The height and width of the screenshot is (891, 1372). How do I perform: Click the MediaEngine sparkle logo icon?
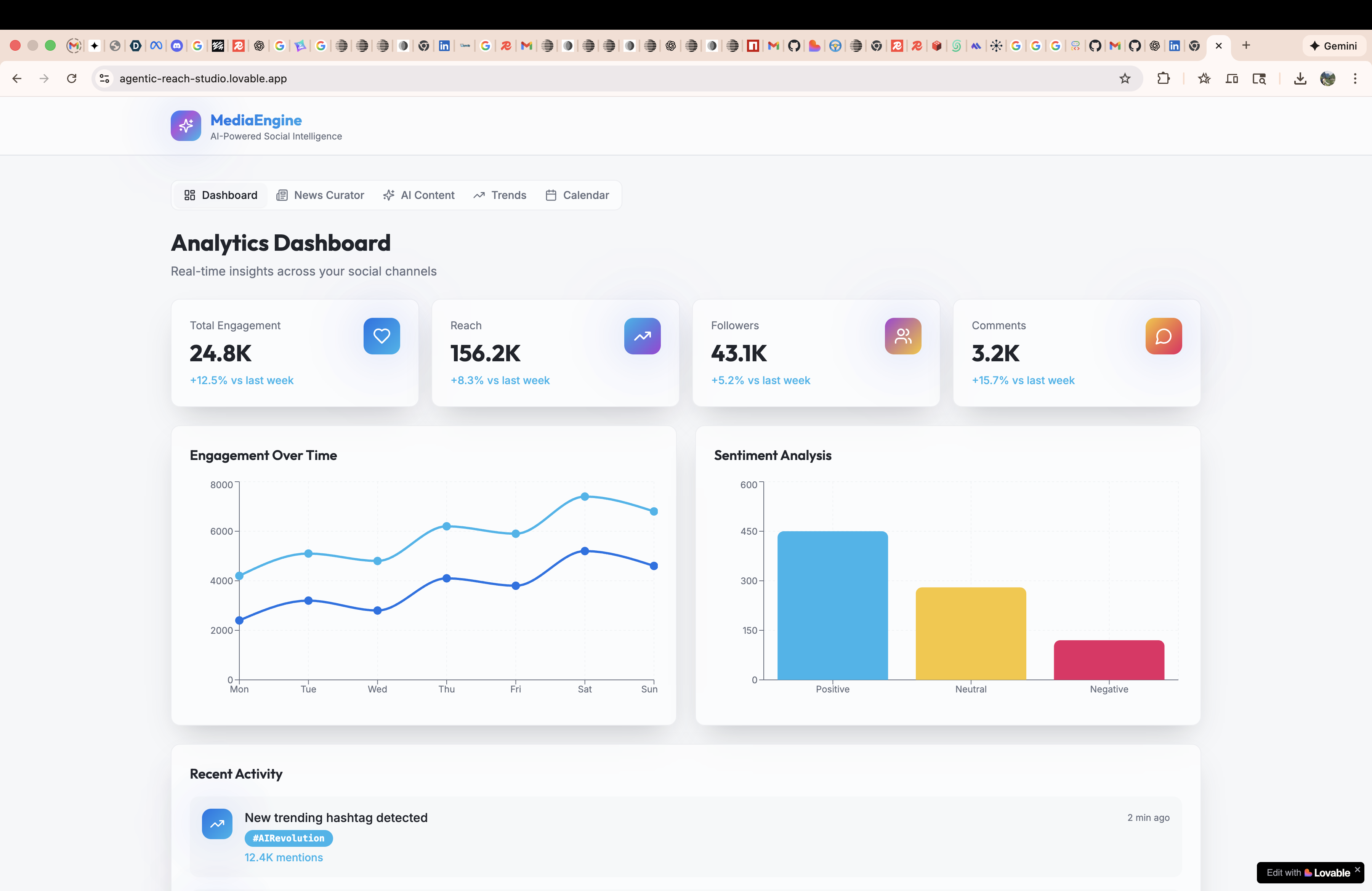(x=186, y=126)
